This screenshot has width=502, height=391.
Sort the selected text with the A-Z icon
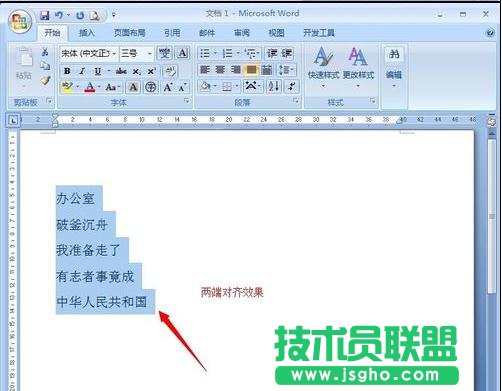pyautogui.click(x=274, y=87)
